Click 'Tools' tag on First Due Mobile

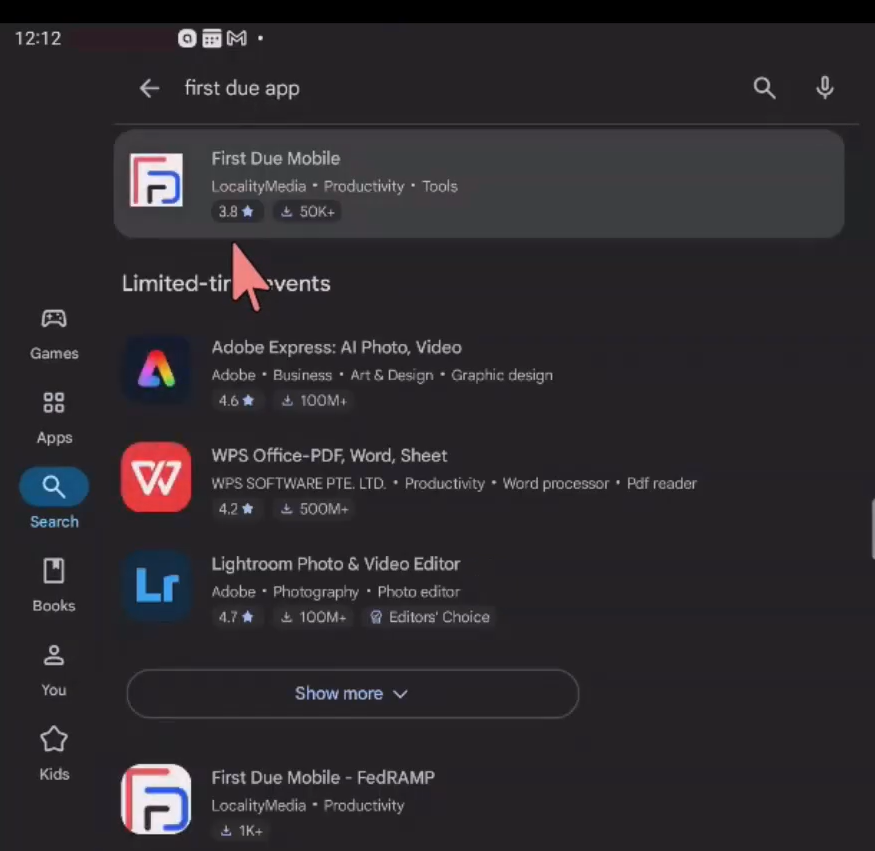[x=439, y=186]
